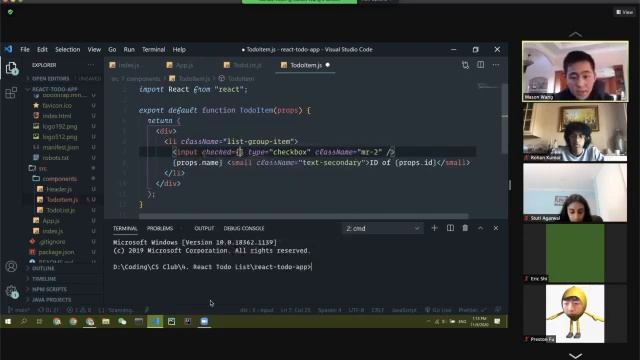Click the open changes icon in the editor toolbar
The width and height of the screenshot is (640, 360).
pyautogui.click(x=465, y=65)
